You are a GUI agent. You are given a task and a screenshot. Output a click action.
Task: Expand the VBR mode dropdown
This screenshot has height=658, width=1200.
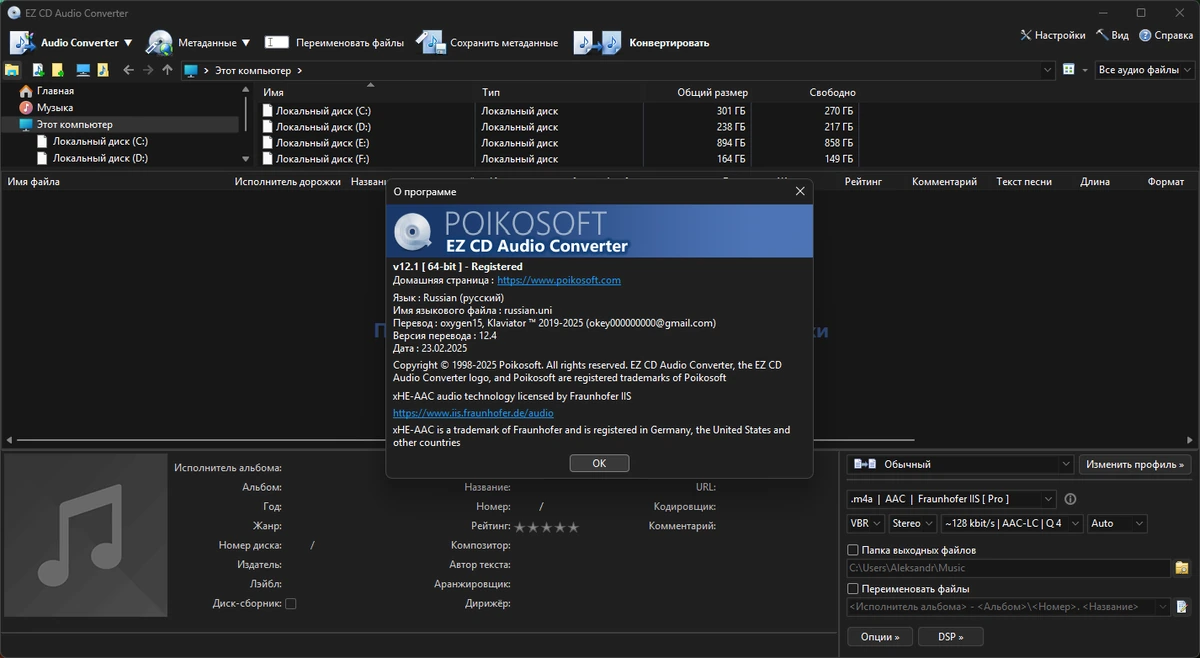866,523
